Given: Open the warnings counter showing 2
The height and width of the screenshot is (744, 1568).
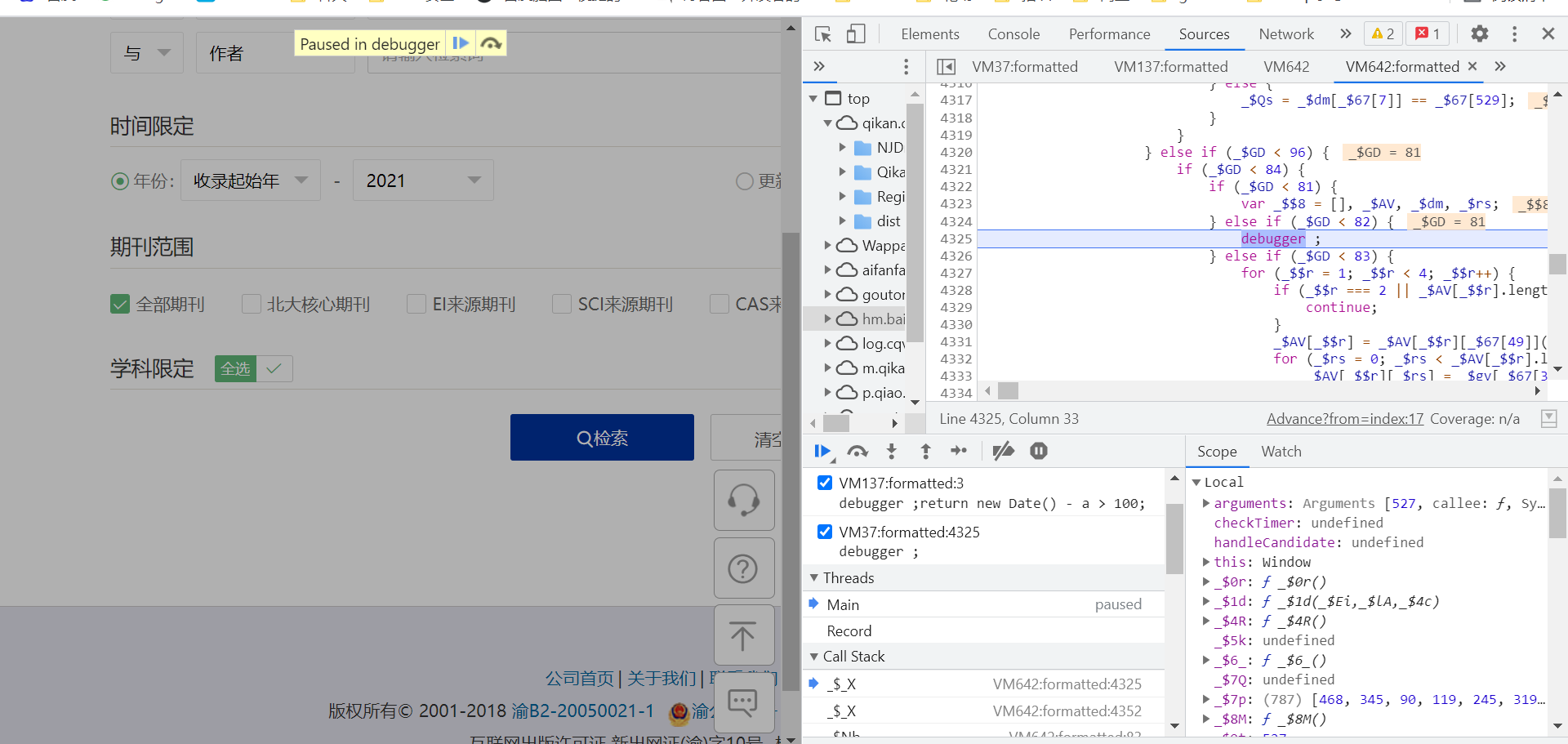Looking at the screenshot, I should click(1383, 33).
